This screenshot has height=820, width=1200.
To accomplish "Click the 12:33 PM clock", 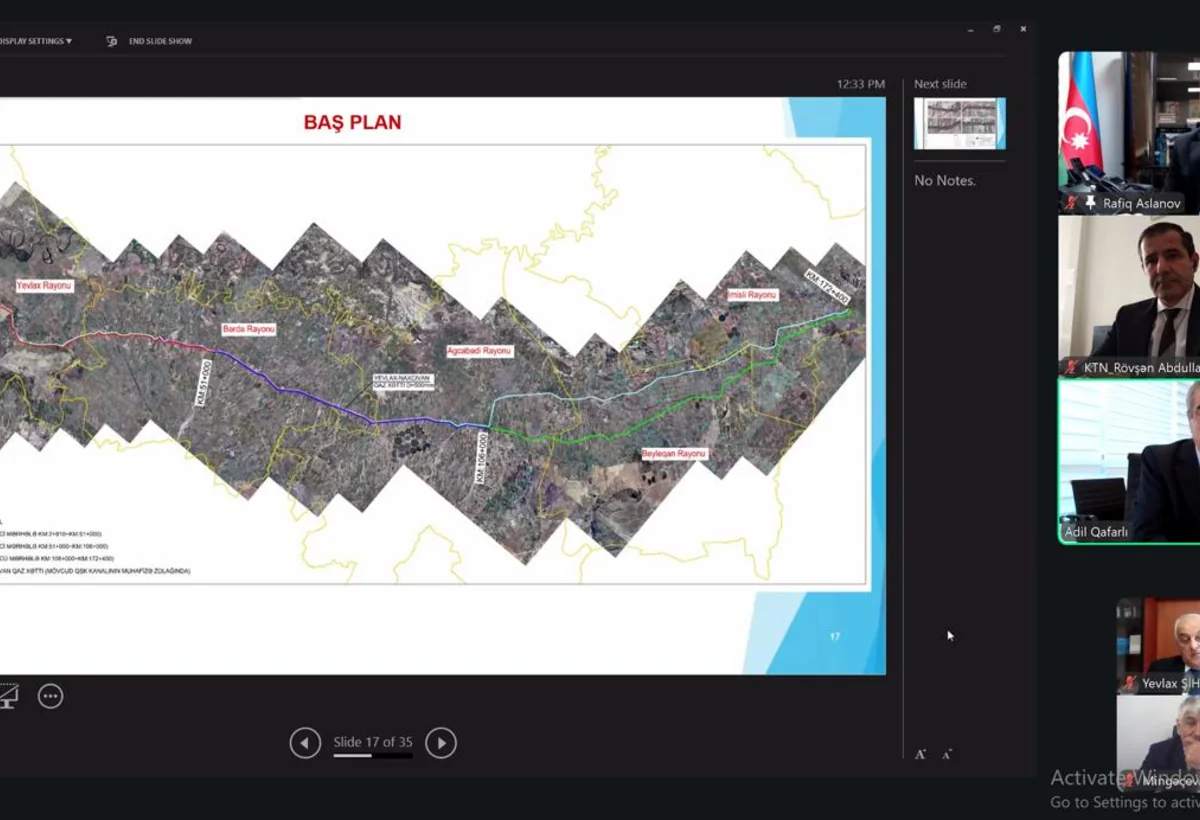I will point(861,84).
